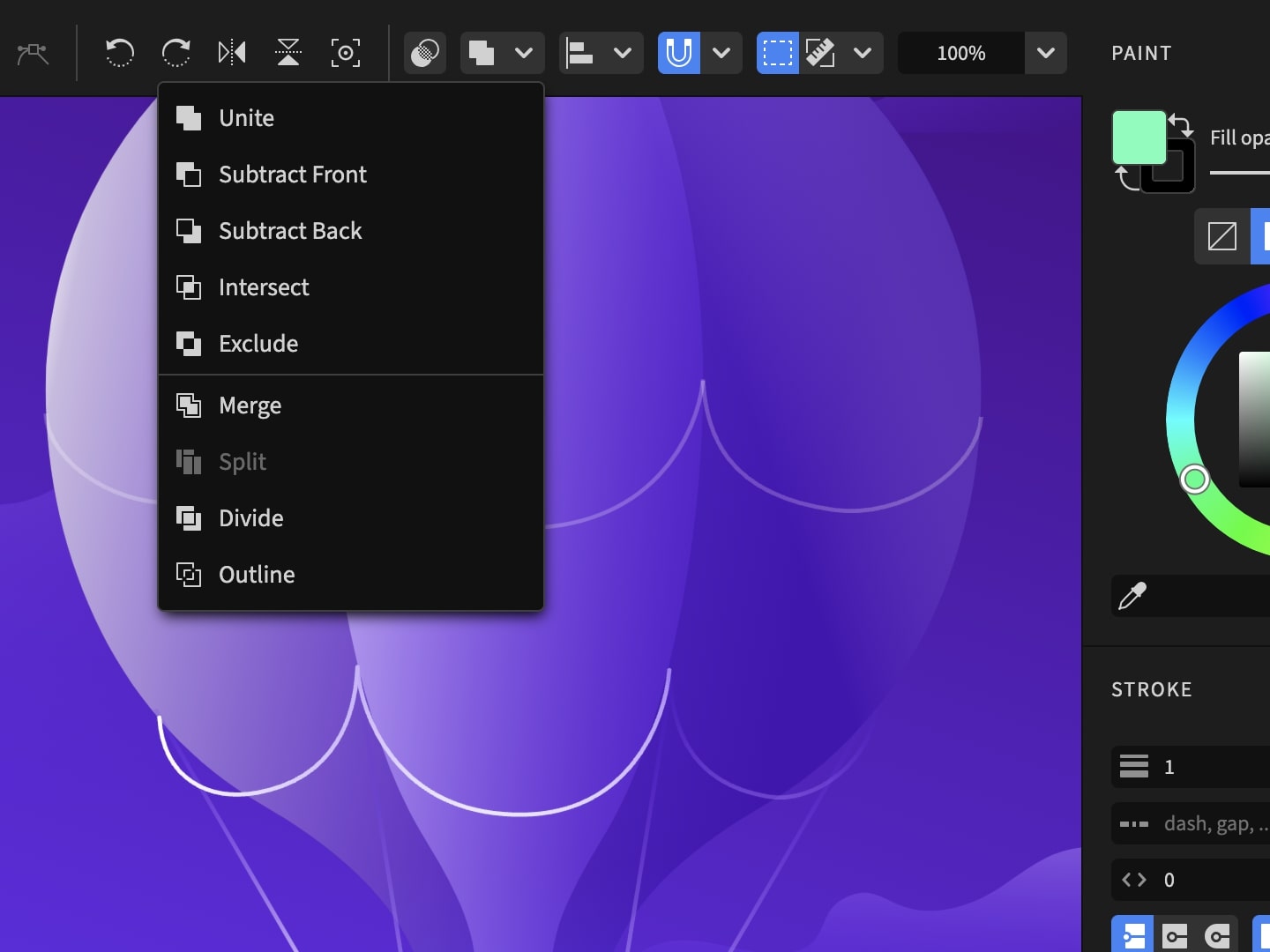This screenshot has height=952, width=1270.
Task: Choose Subtract Back from the menu
Action: point(350,231)
